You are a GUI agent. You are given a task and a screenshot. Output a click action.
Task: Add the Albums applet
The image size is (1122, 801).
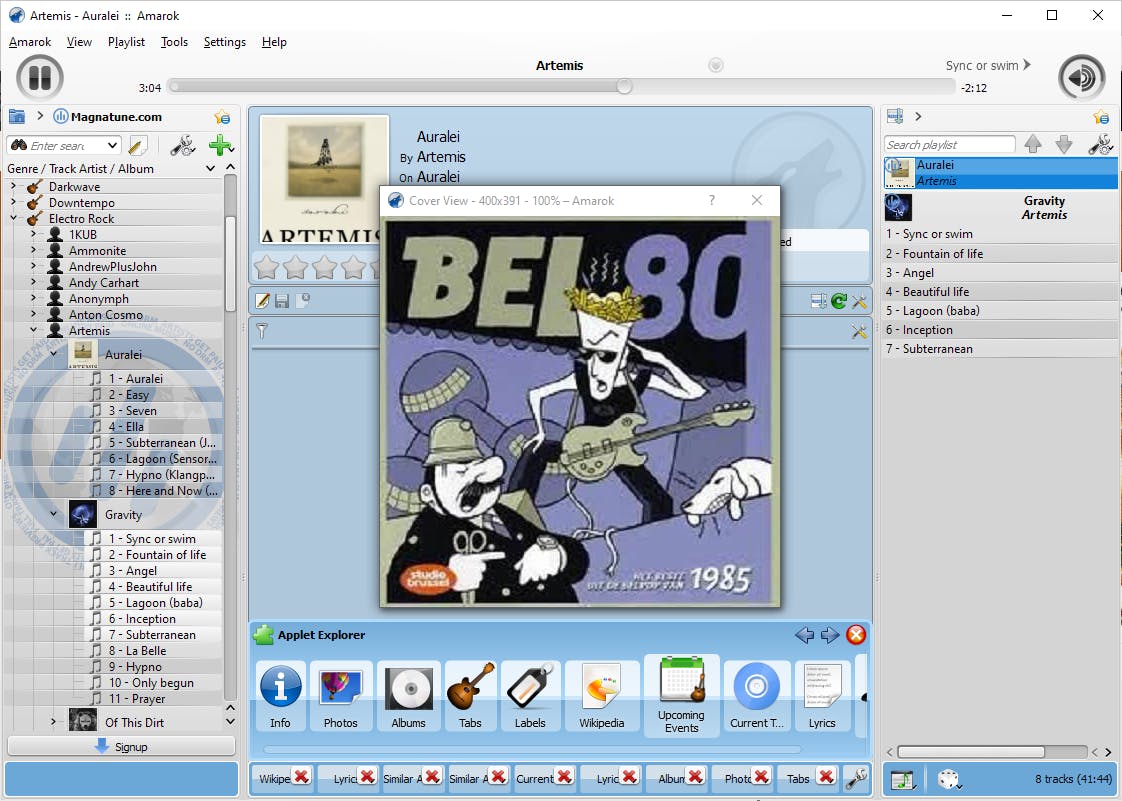pyautogui.click(x=409, y=696)
